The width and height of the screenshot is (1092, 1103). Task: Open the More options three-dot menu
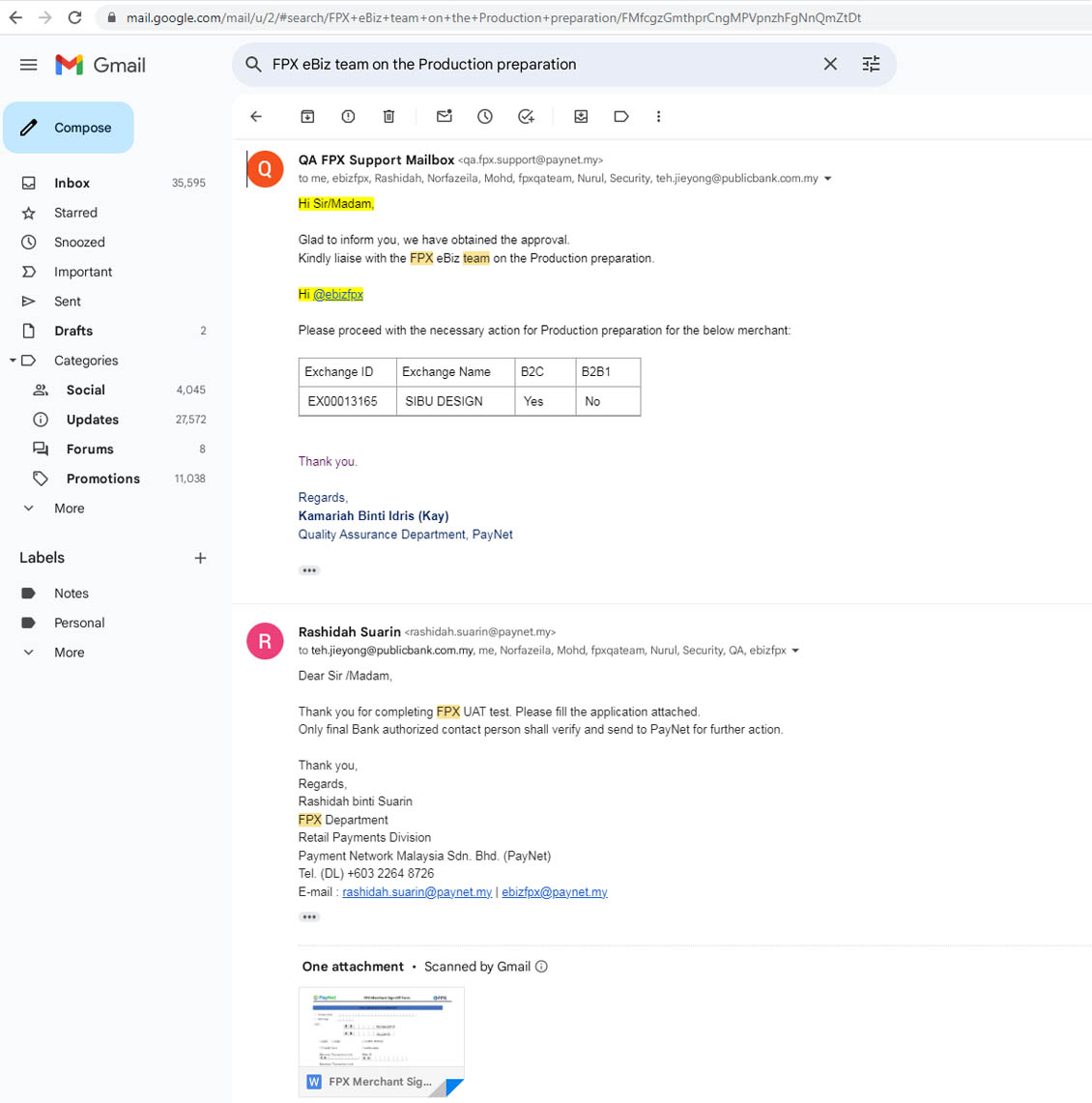click(658, 117)
